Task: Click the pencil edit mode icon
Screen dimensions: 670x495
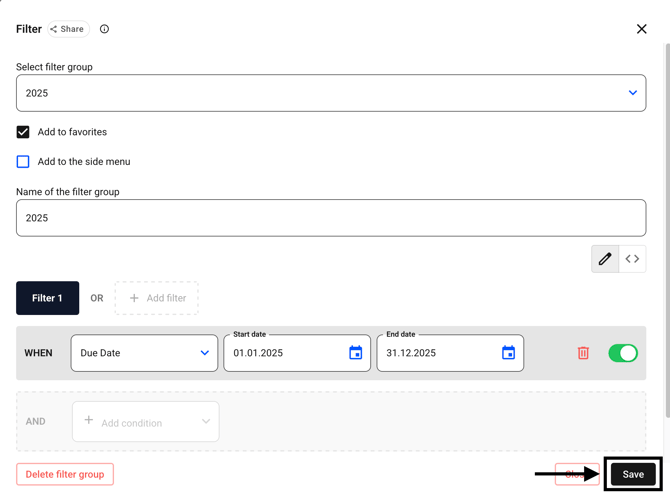Action: [605, 259]
